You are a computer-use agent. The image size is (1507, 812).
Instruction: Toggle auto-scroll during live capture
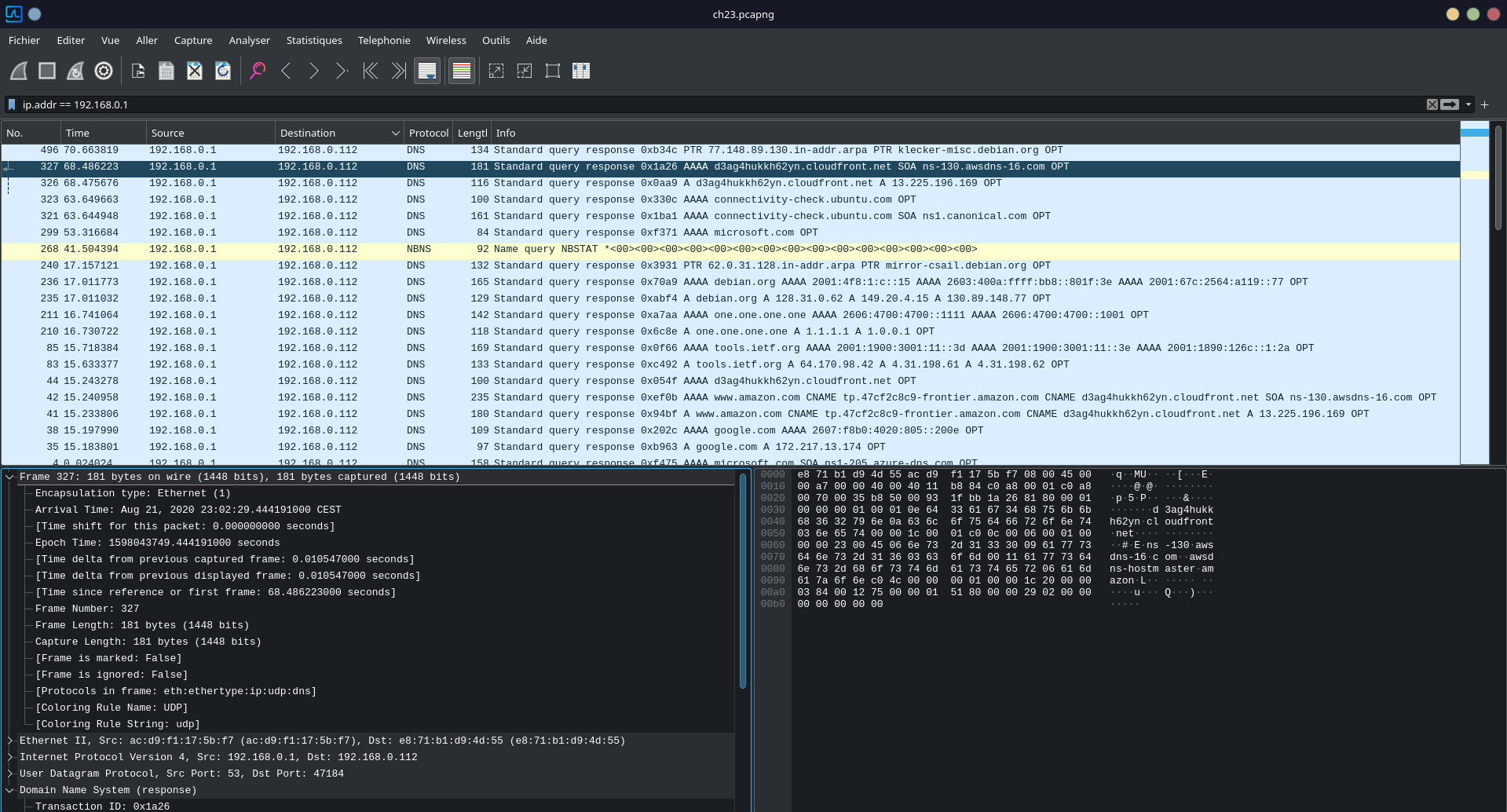pos(427,71)
